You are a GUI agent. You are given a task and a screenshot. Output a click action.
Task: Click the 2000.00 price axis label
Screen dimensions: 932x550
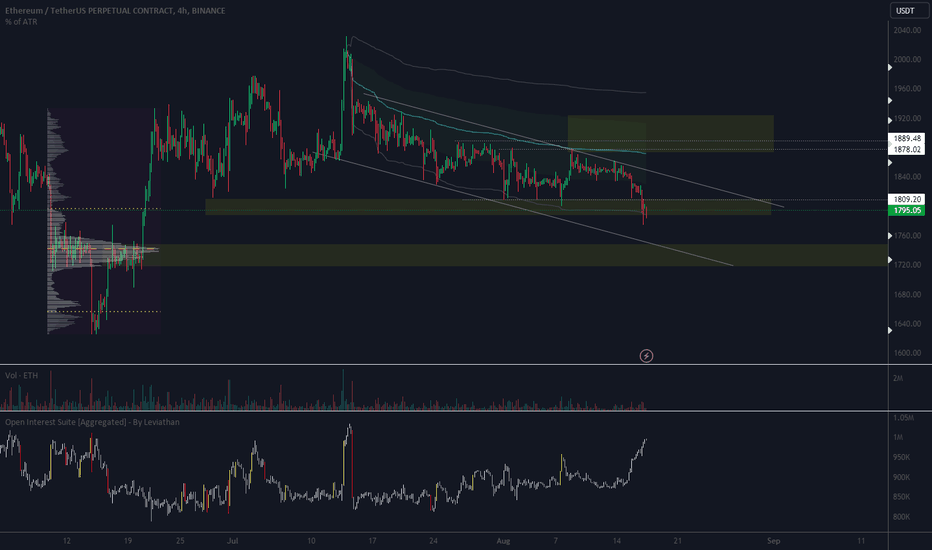point(907,59)
